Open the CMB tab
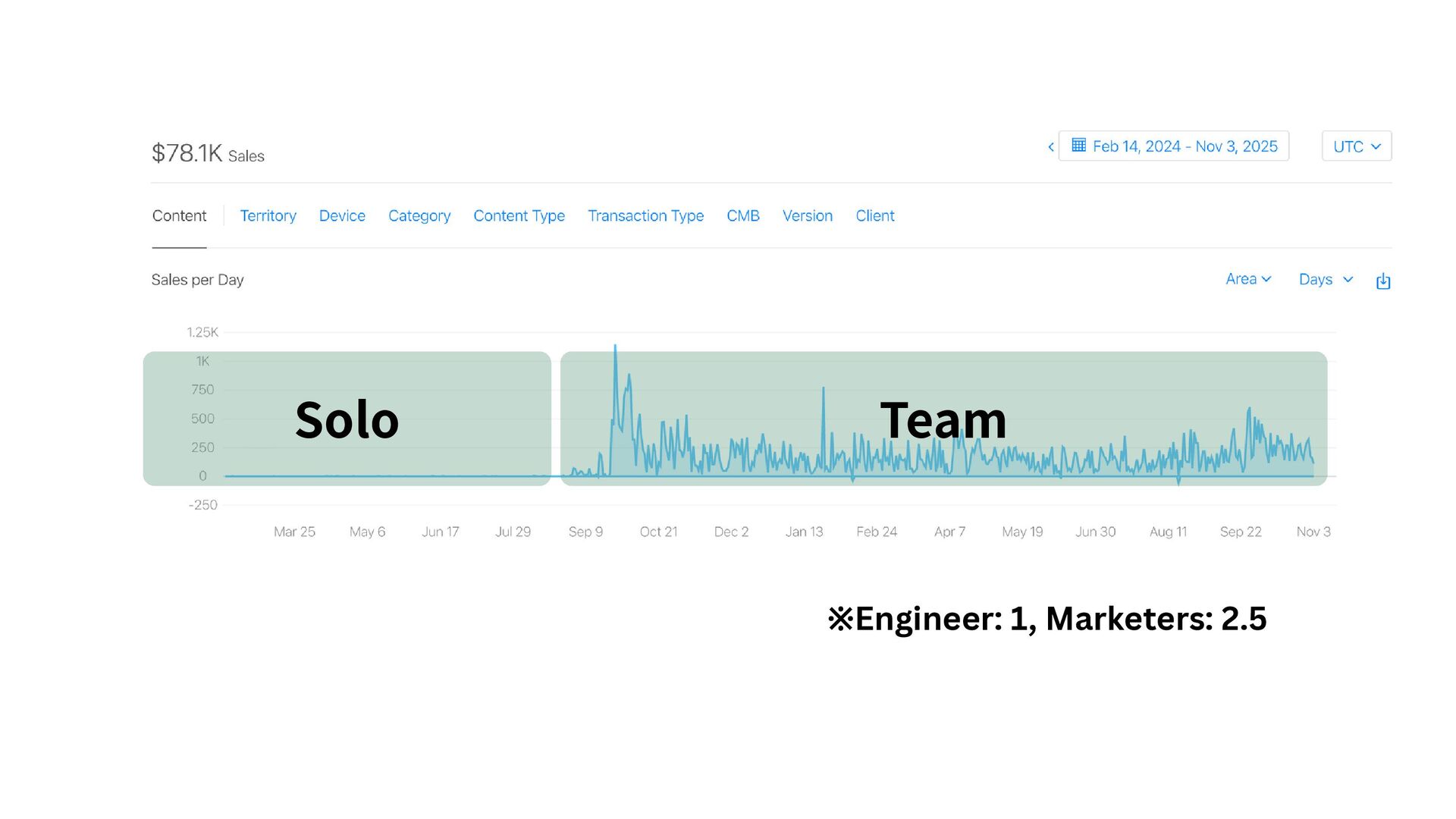1456x819 pixels. (x=742, y=216)
